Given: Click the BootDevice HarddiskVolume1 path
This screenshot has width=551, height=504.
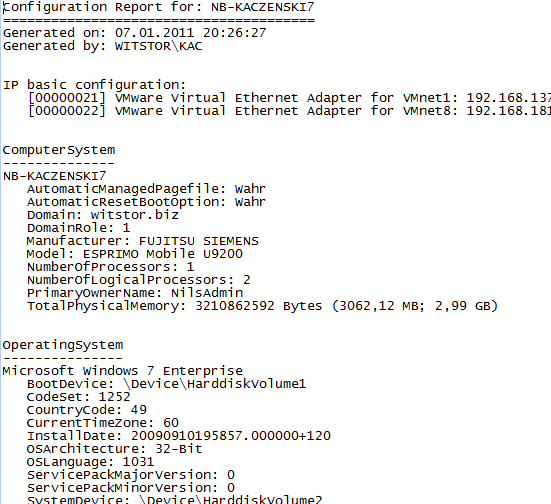Looking at the screenshot, I should (x=215, y=384).
